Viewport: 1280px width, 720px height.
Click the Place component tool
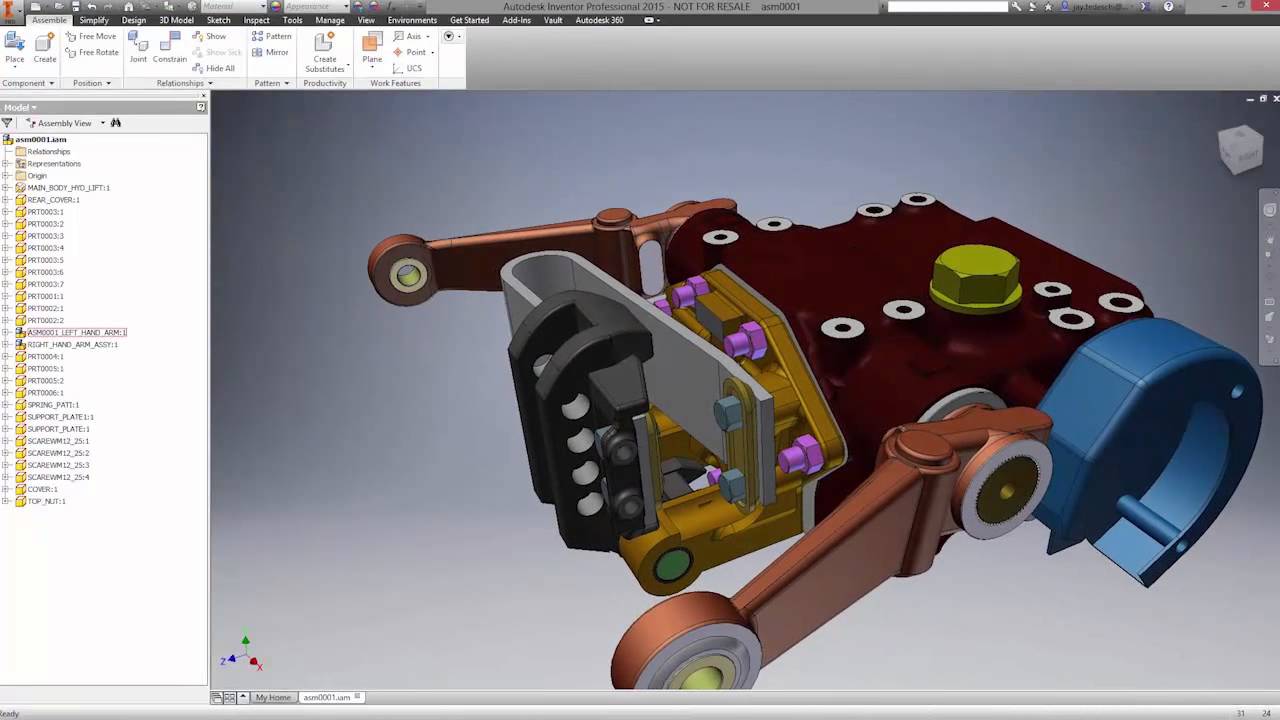14,47
